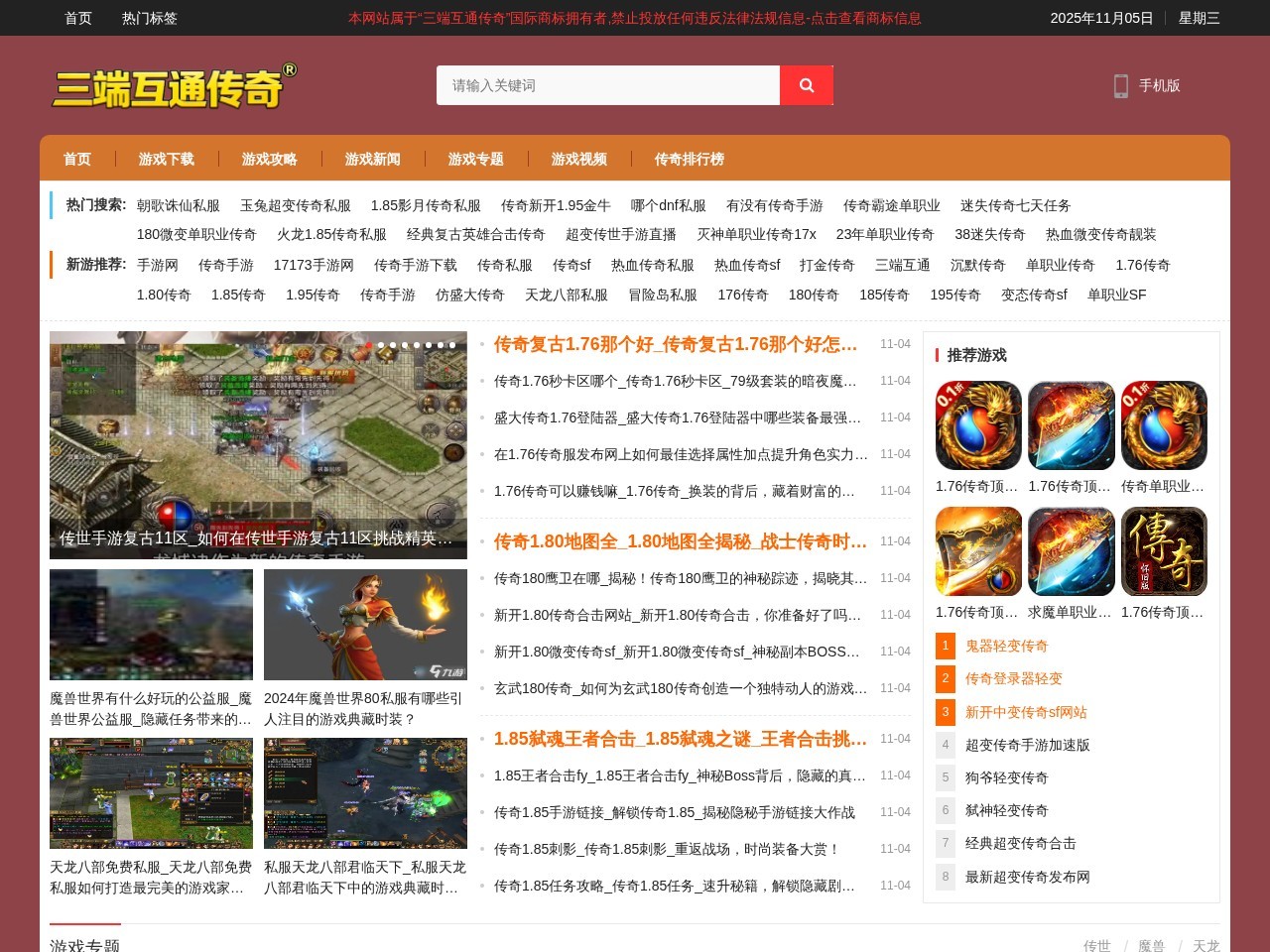The width and height of the screenshot is (1270, 952).
Task: Open new game tag 三端互通
Action: (x=903, y=265)
